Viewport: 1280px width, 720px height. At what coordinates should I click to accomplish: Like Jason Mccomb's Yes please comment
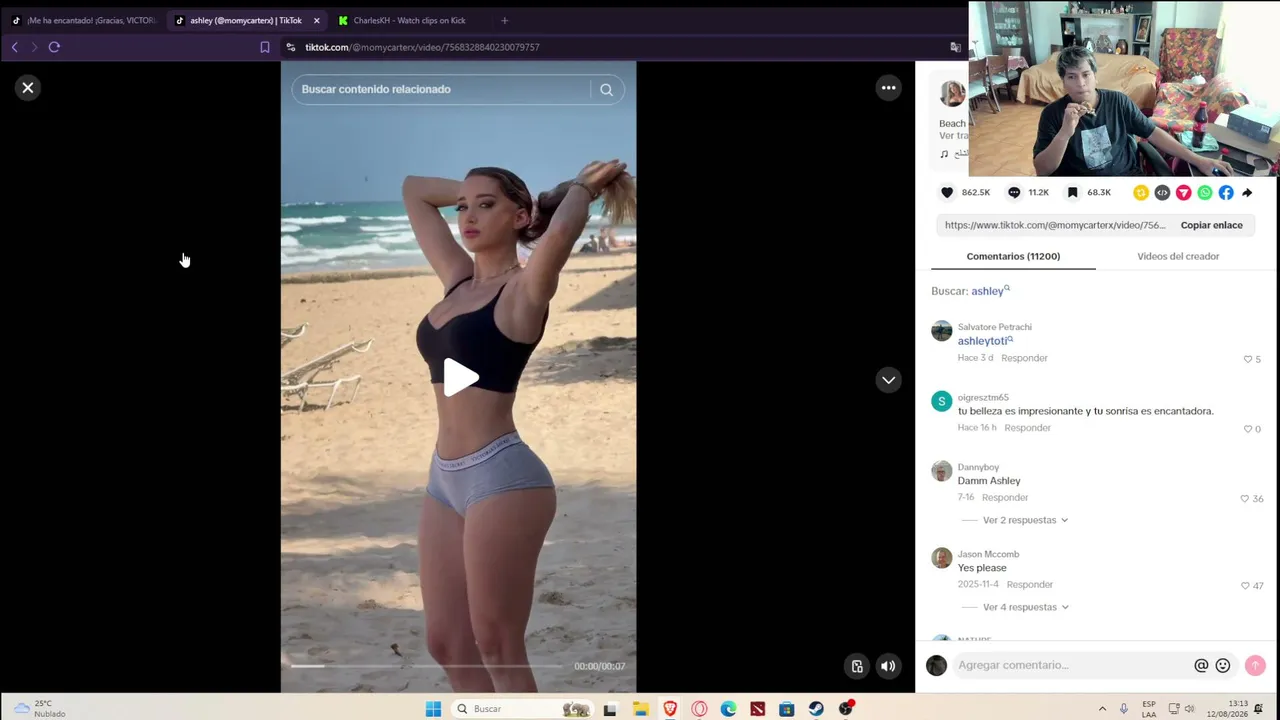[1245, 585]
